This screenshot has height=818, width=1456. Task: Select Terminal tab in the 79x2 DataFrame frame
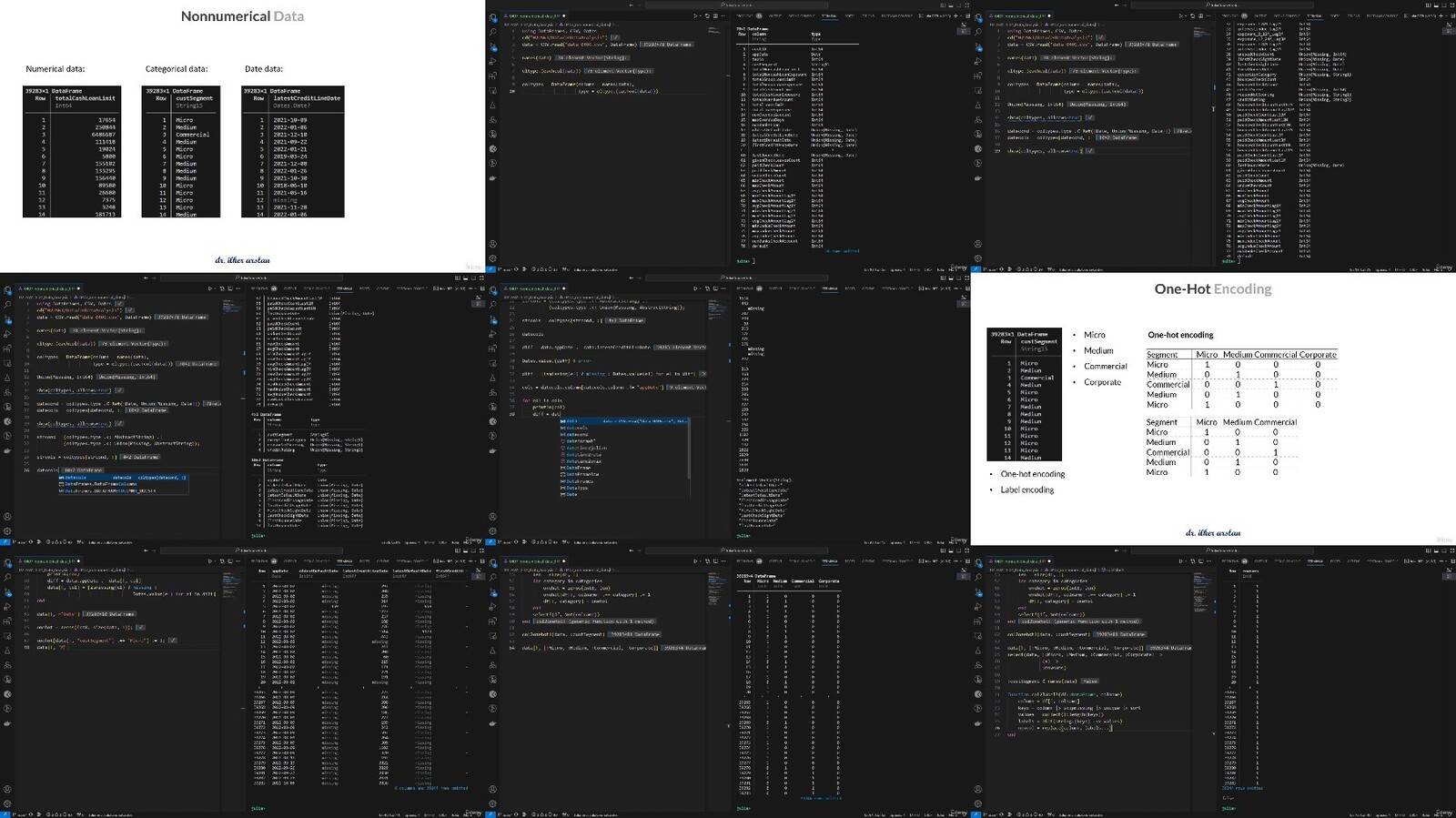[x=829, y=15]
